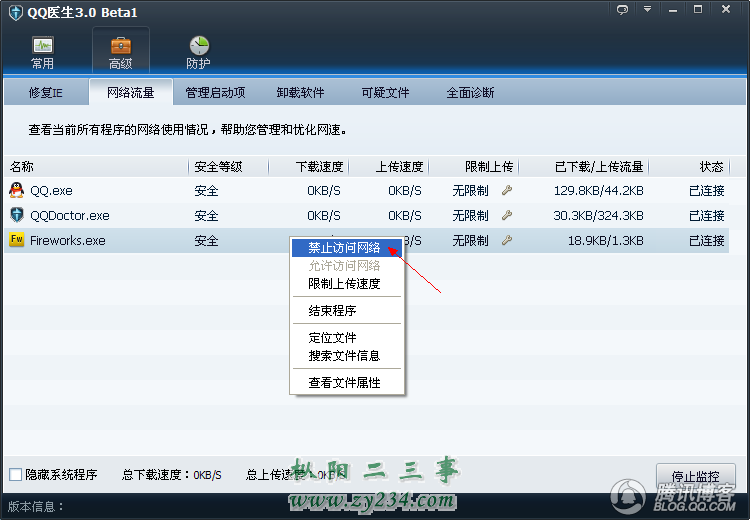750x520 pixels.
Task: Select the QQ.exe process name
Action: pyautogui.click(x=51, y=191)
